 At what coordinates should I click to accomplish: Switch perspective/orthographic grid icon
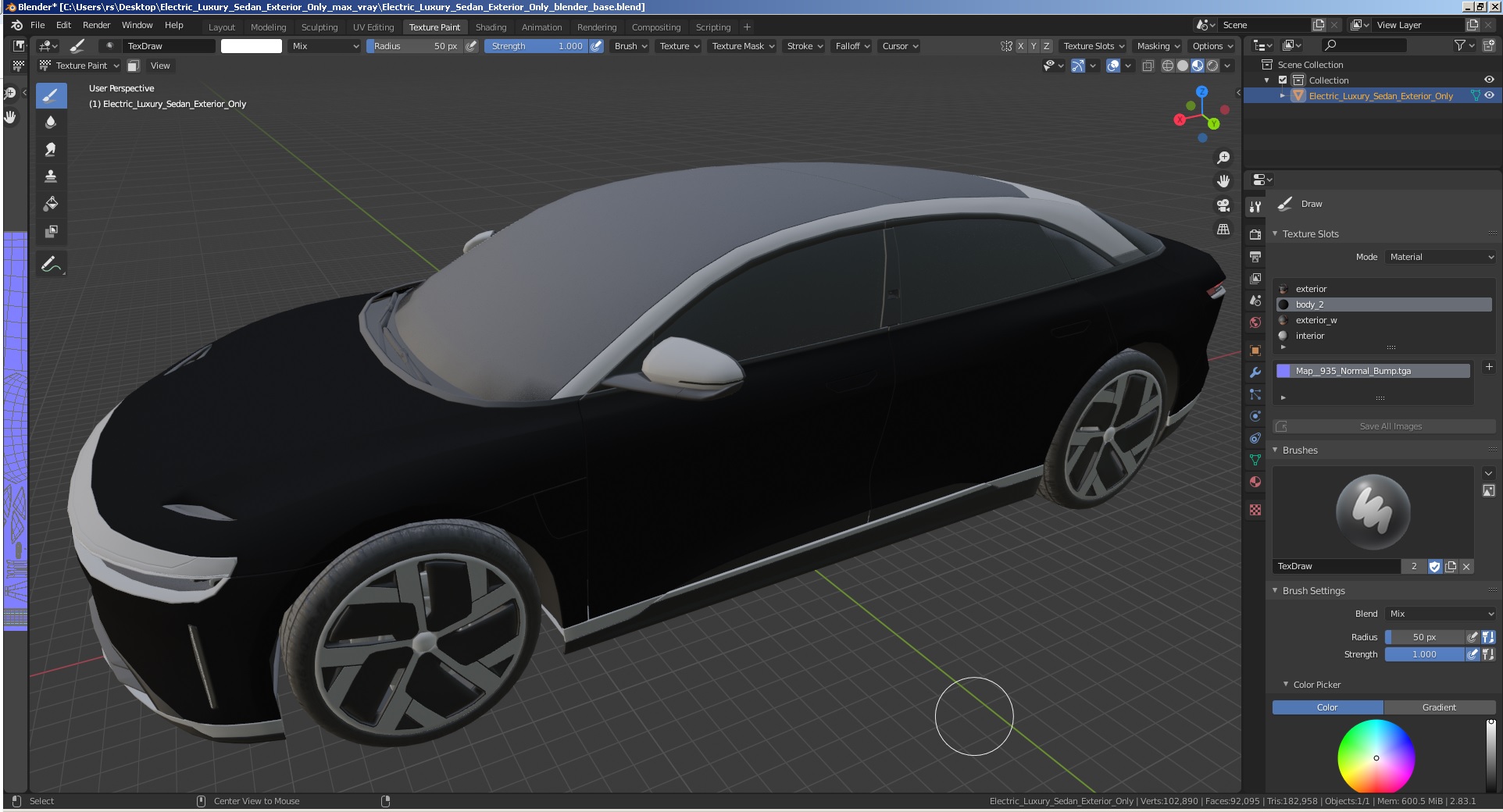click(1223, 230)
